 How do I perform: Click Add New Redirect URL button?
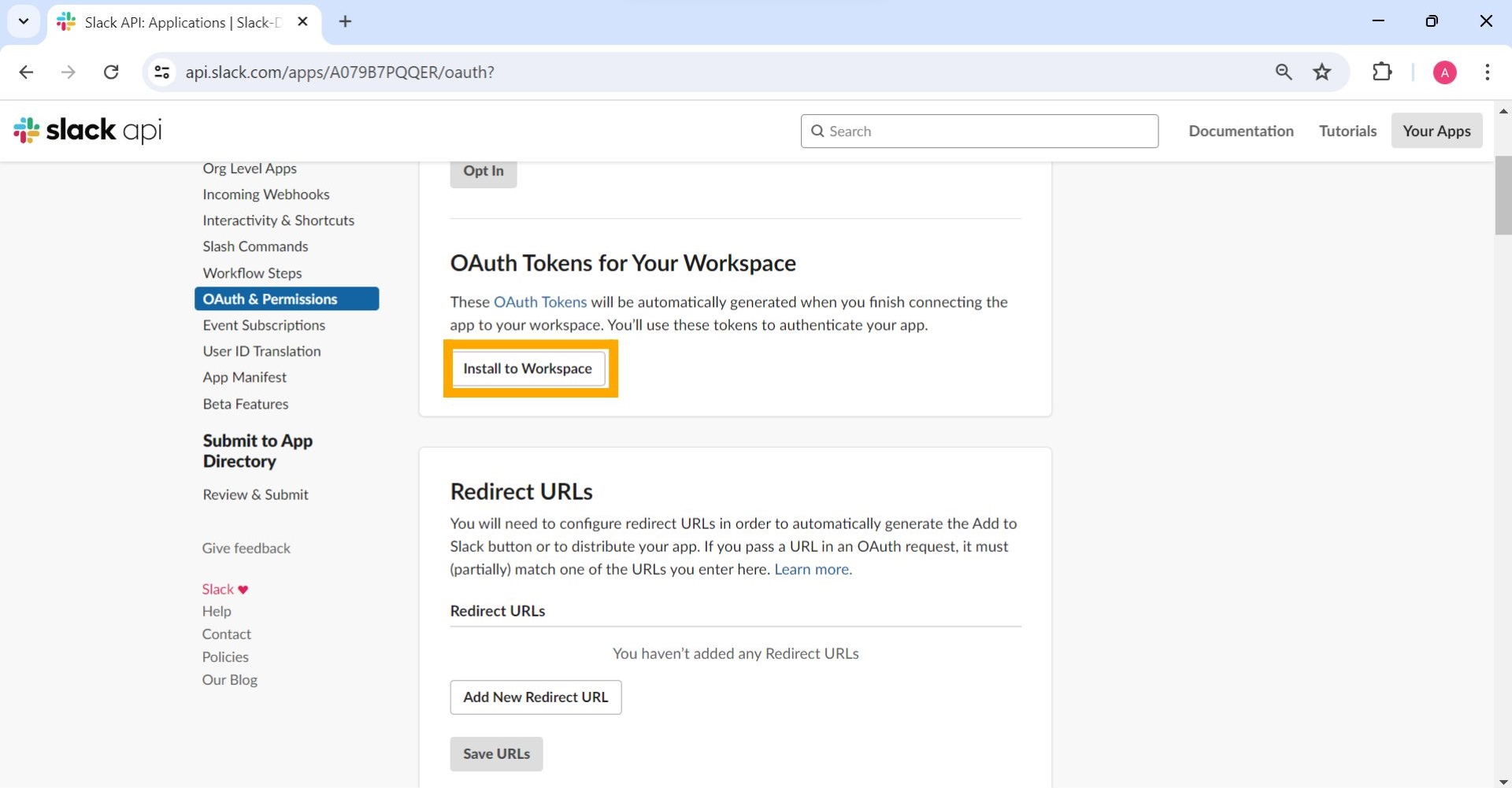pyautogui.click(x=535, y=697)
